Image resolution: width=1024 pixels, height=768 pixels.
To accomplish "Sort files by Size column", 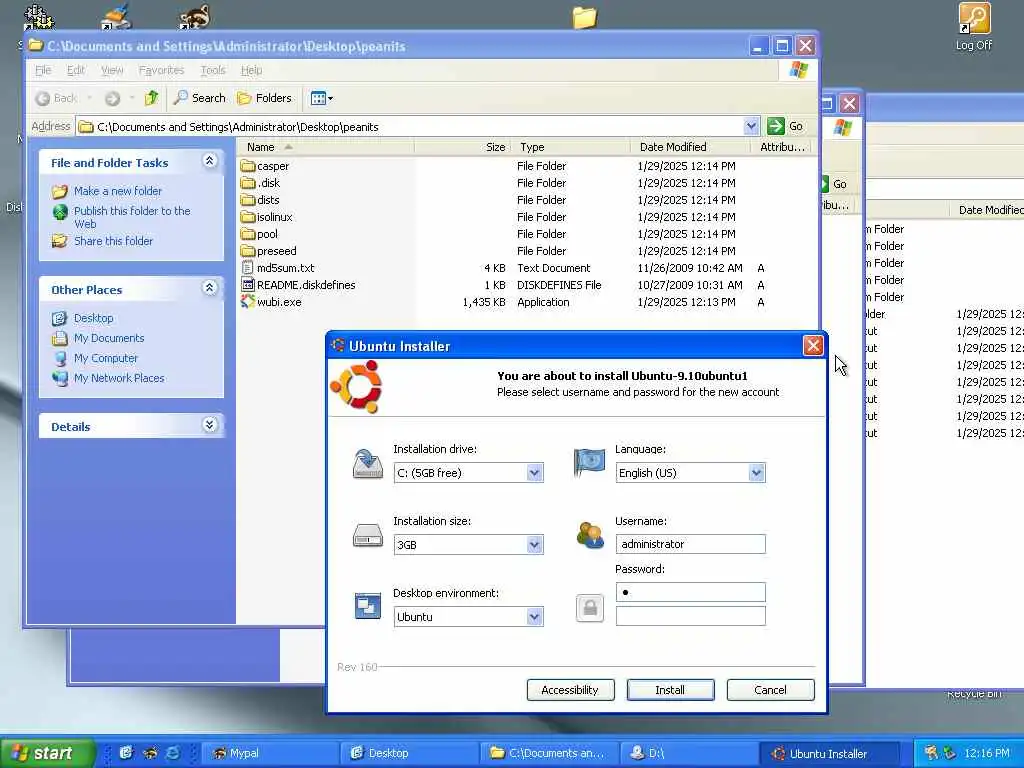I will coord(463,147).
